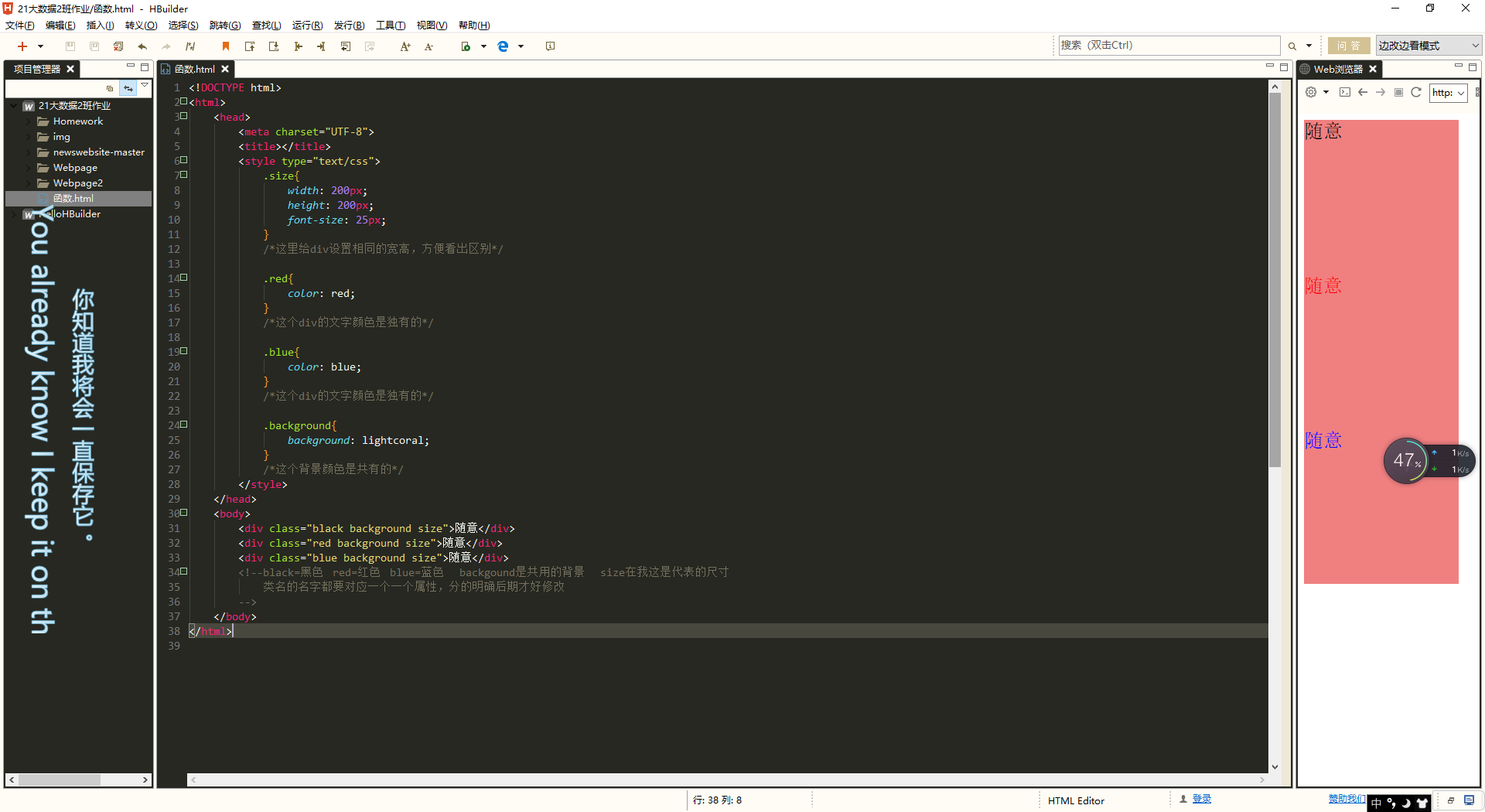
Task: Select the 函数.html file in tree
Action: pyautogui.click(x=73, y=199)
